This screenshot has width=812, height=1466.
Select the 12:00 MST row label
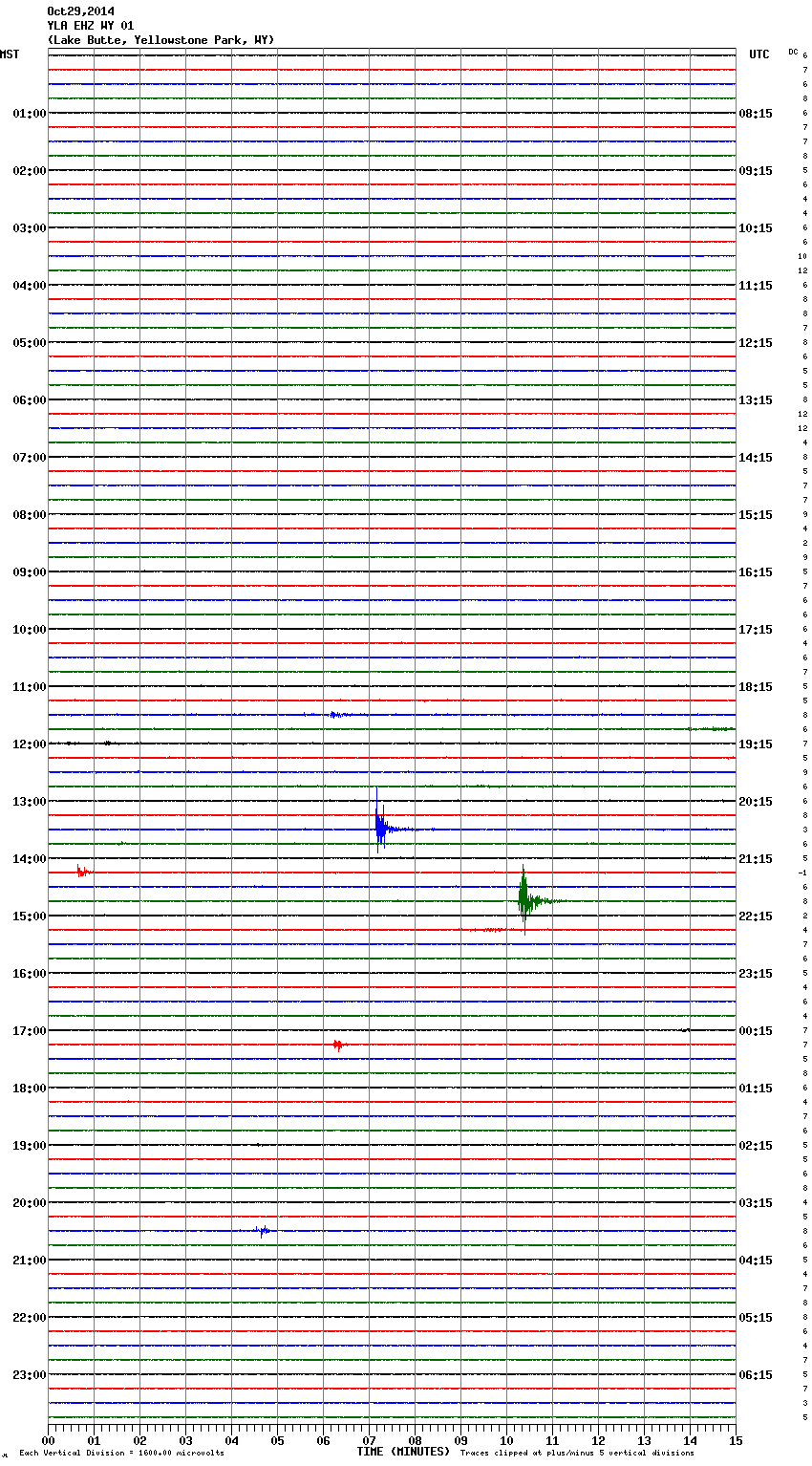point(29,744)
